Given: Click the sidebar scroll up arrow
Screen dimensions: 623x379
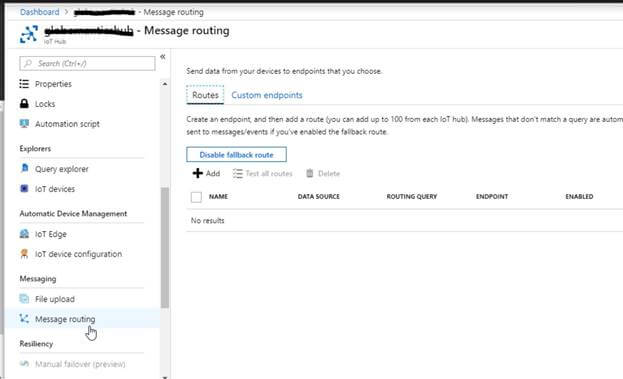Looking at the screenshot, I should coord(165,84).
